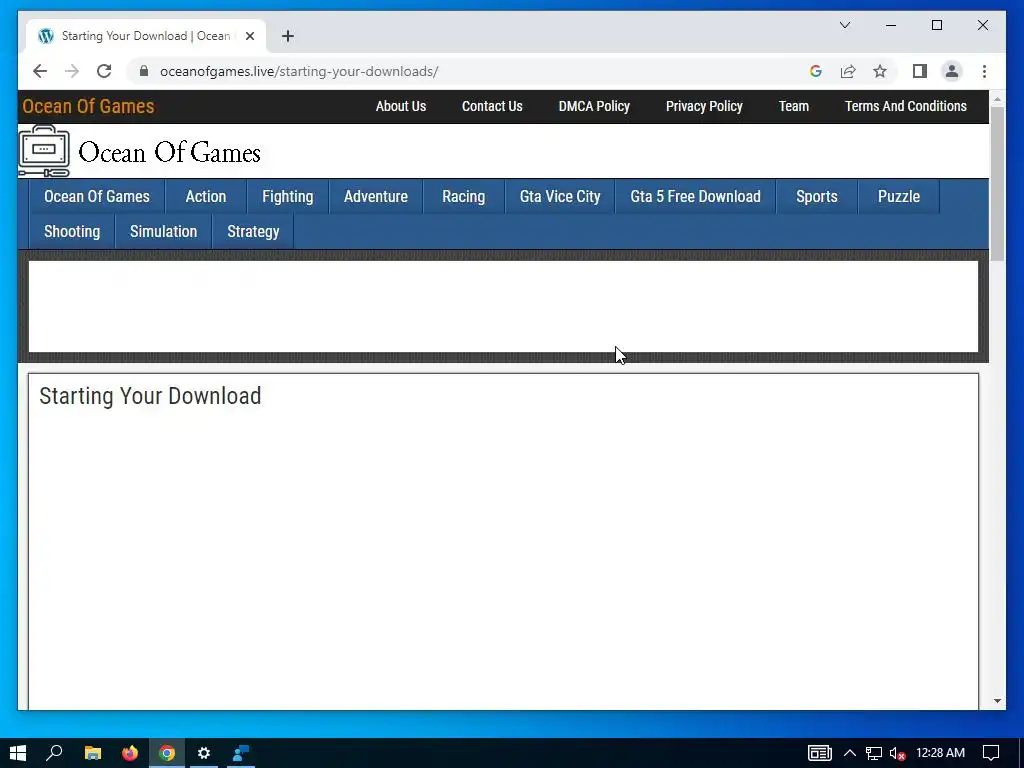Open notification center

tap(991, 753)
